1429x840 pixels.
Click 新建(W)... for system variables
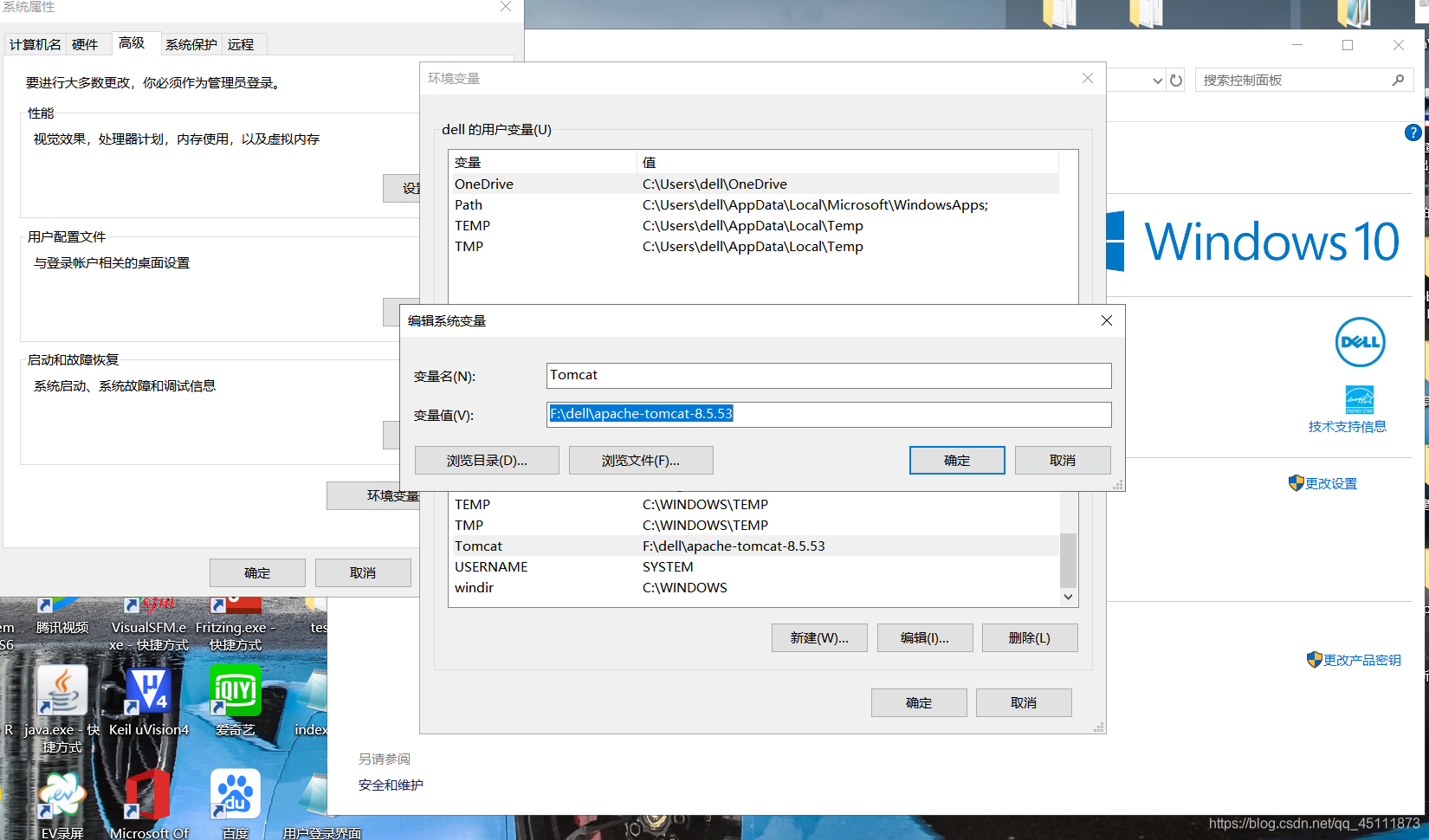pos(819,638)
